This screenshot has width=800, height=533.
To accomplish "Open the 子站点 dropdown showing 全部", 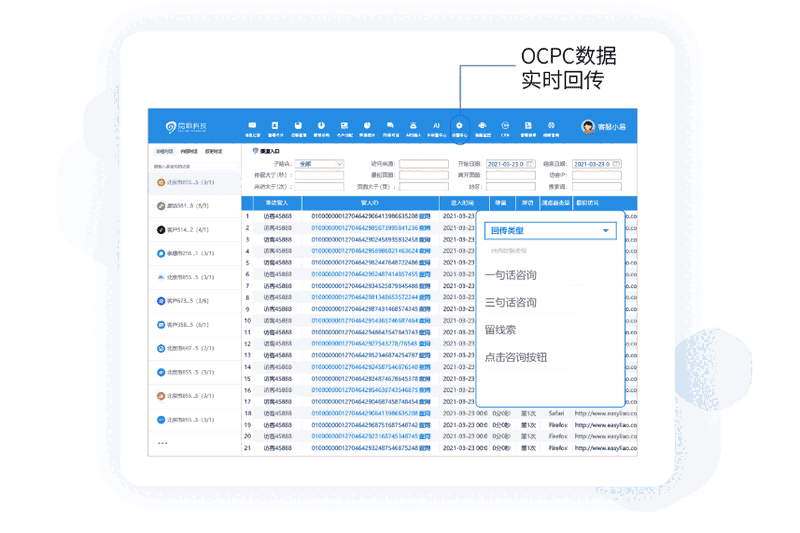I will pyautogui.click(x=319, y=164).
